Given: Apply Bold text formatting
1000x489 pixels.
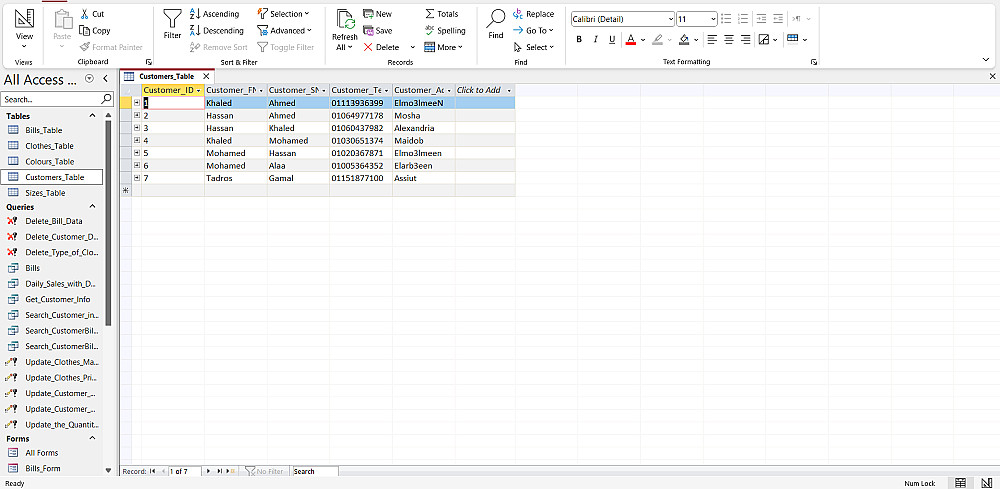Looking at the screenshot, I should [579, 40].
